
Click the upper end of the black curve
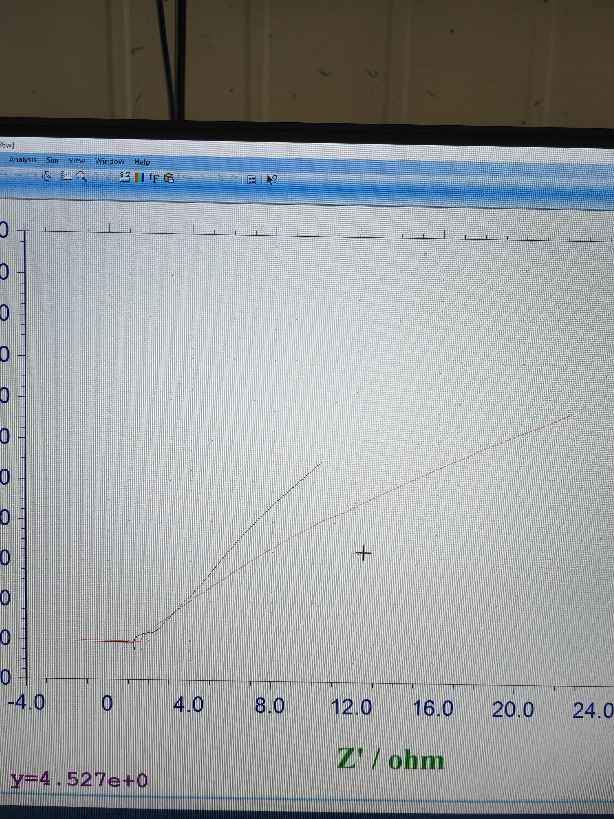click(x=320, y=463)
